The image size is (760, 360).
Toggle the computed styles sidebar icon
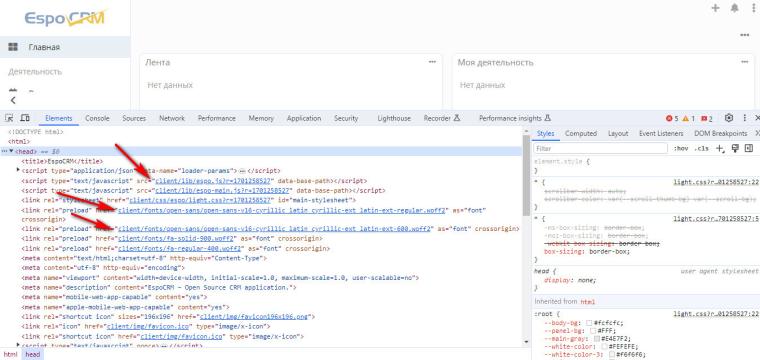(749, 148)
